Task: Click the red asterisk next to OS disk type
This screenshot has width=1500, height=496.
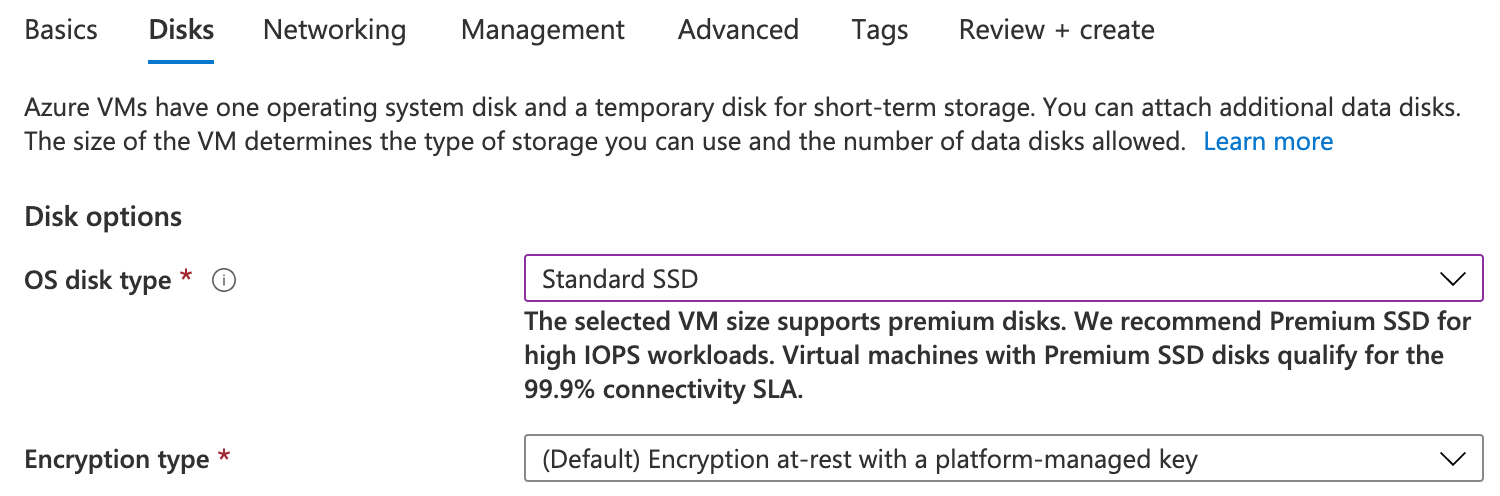Action: [187, 279]
